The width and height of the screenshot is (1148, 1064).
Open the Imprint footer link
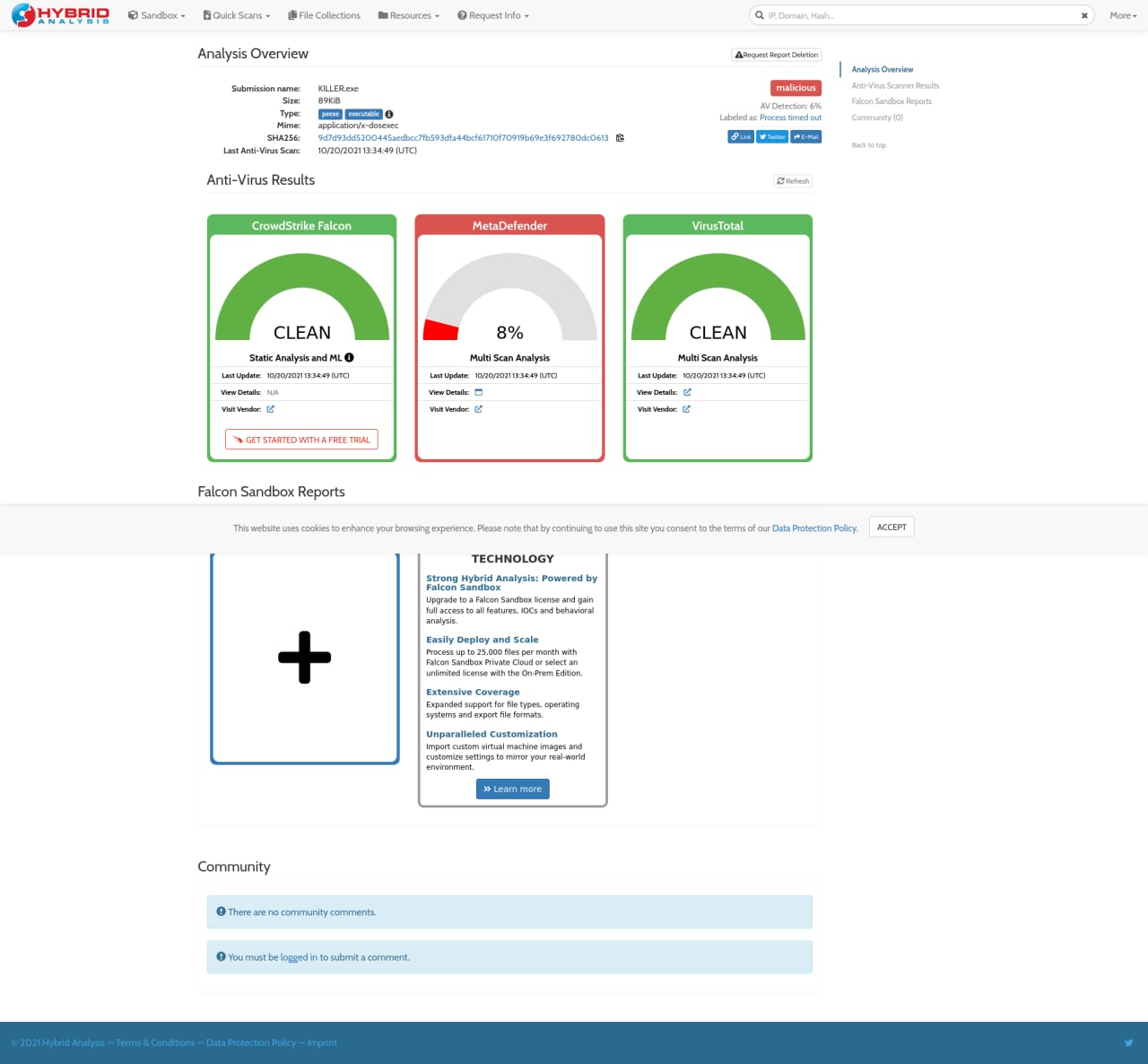(x=322, y=1042)
